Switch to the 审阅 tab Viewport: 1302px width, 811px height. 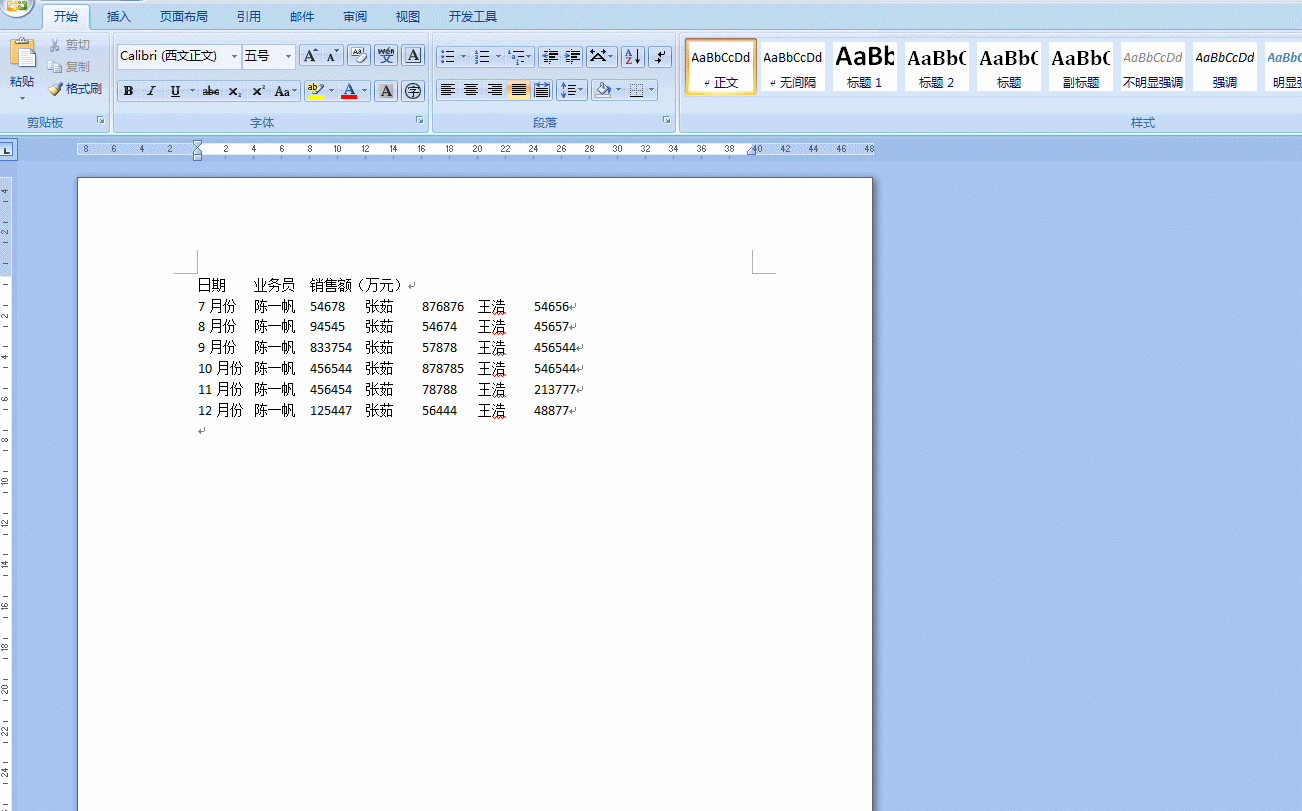[355, 17]
